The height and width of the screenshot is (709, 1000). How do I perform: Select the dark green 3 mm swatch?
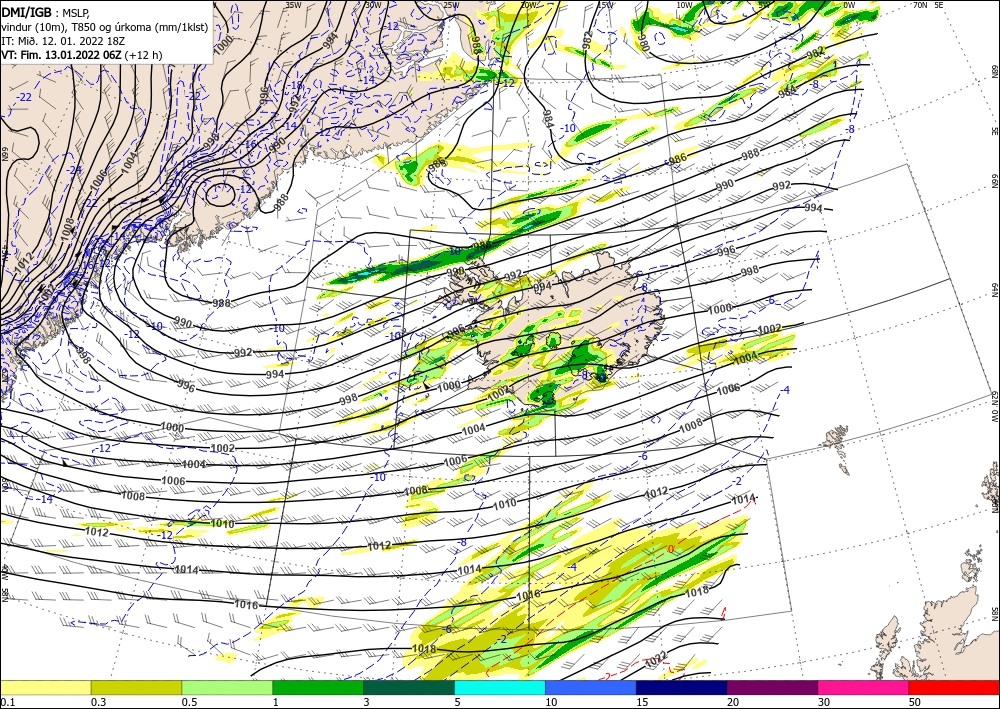409,688
